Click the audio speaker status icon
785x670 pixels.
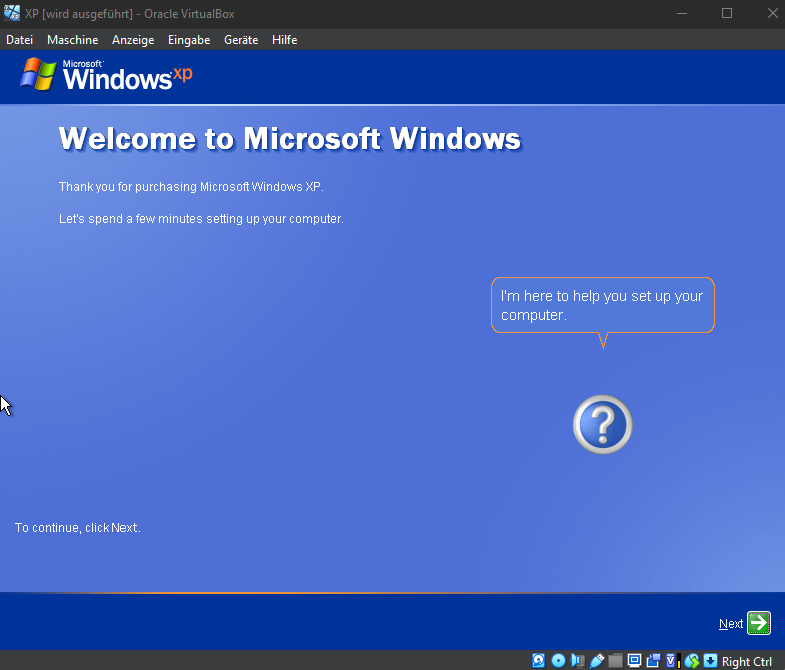click(577, 660)
